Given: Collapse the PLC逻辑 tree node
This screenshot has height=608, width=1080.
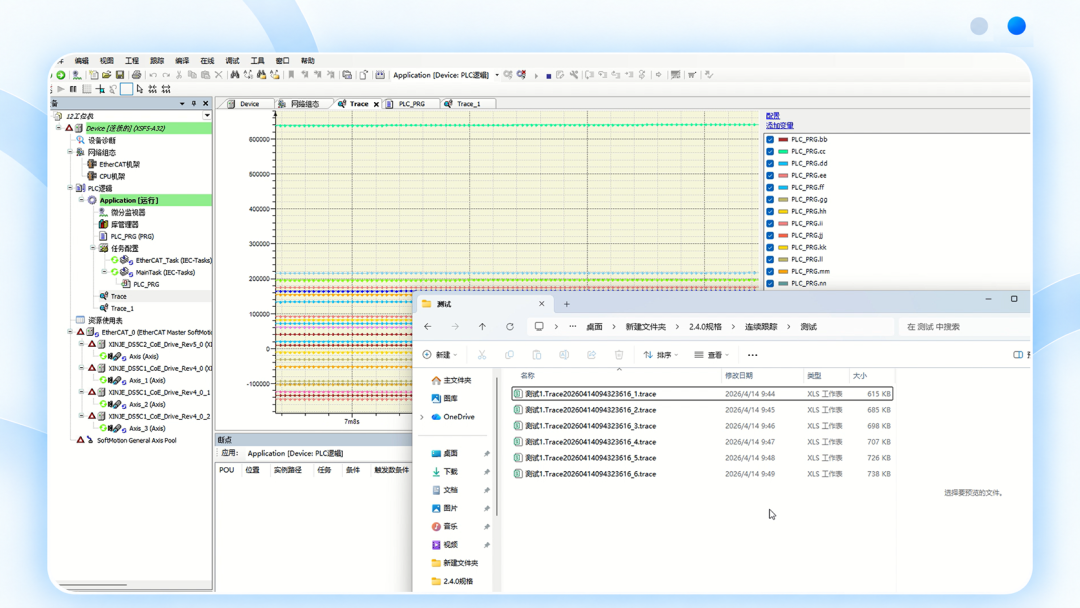Looking at the screenshot, I should (x=70, y=188).
